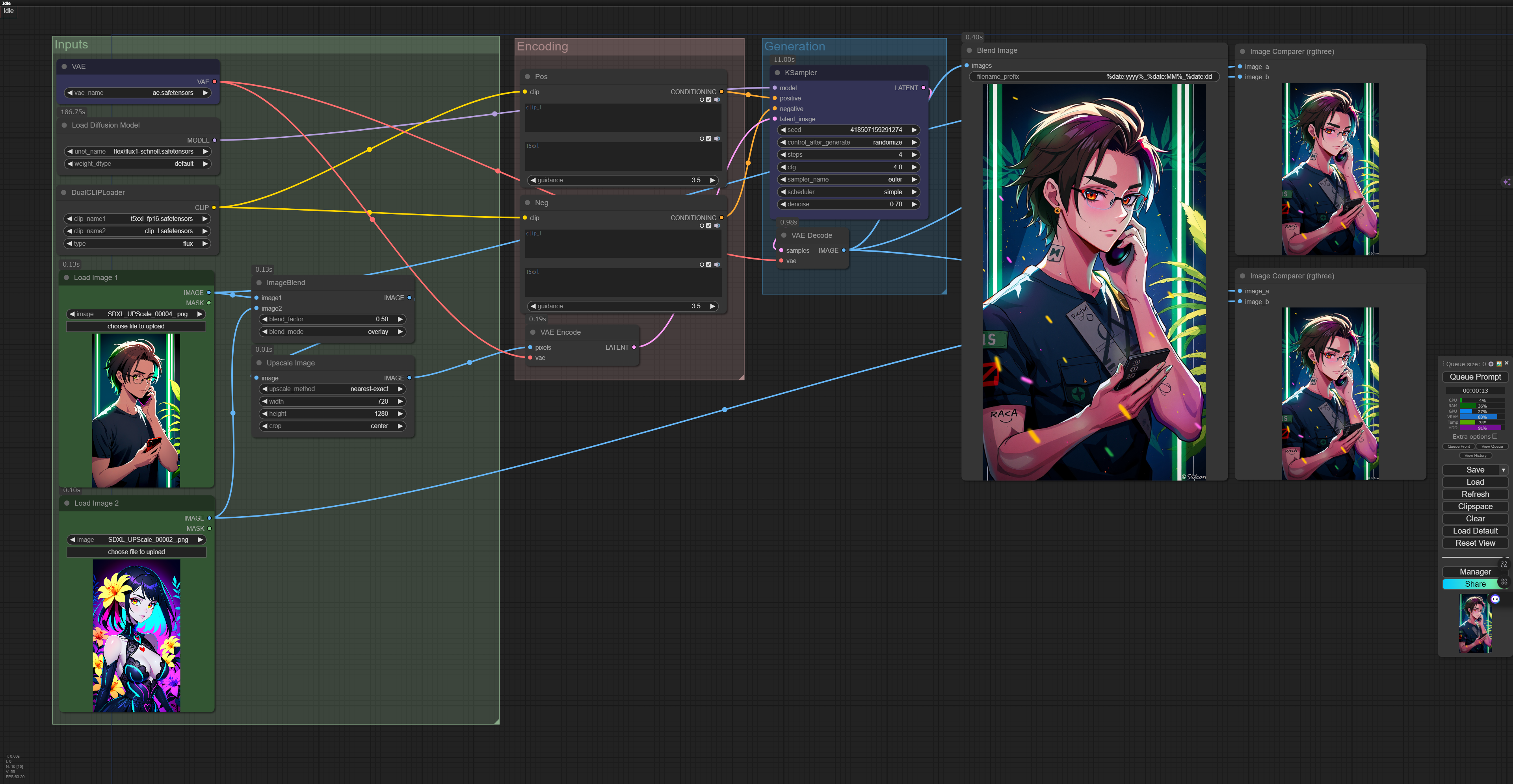Enable the Extra options checkbox
Image resolution: width=1513 pixels, height=784 pixels.
1495,436
